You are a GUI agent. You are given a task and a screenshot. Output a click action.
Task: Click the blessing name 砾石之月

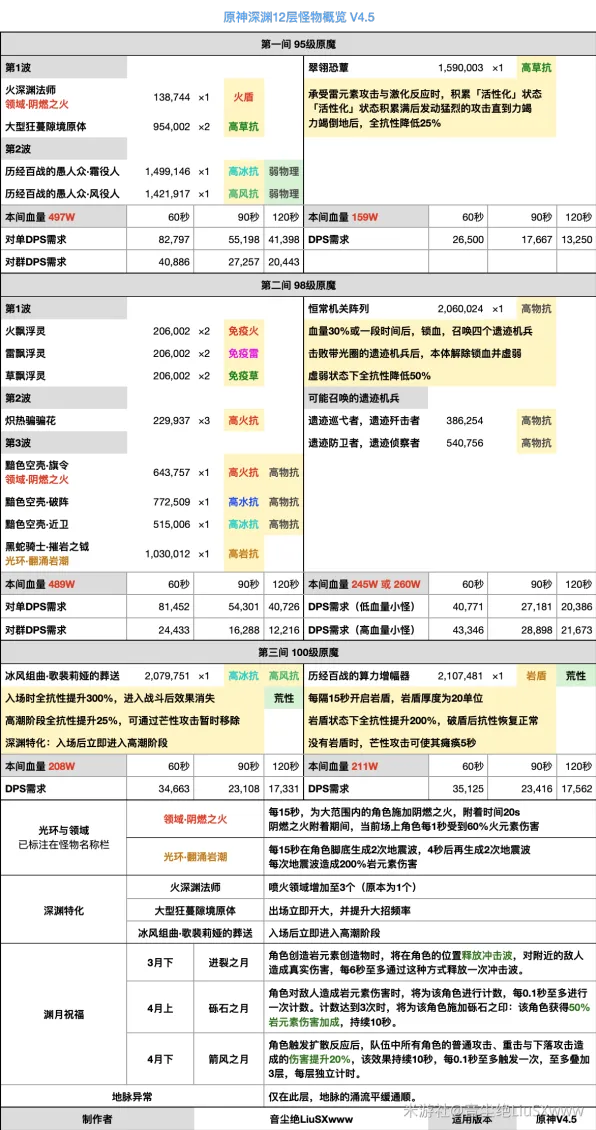click(x=228, y=1009)
